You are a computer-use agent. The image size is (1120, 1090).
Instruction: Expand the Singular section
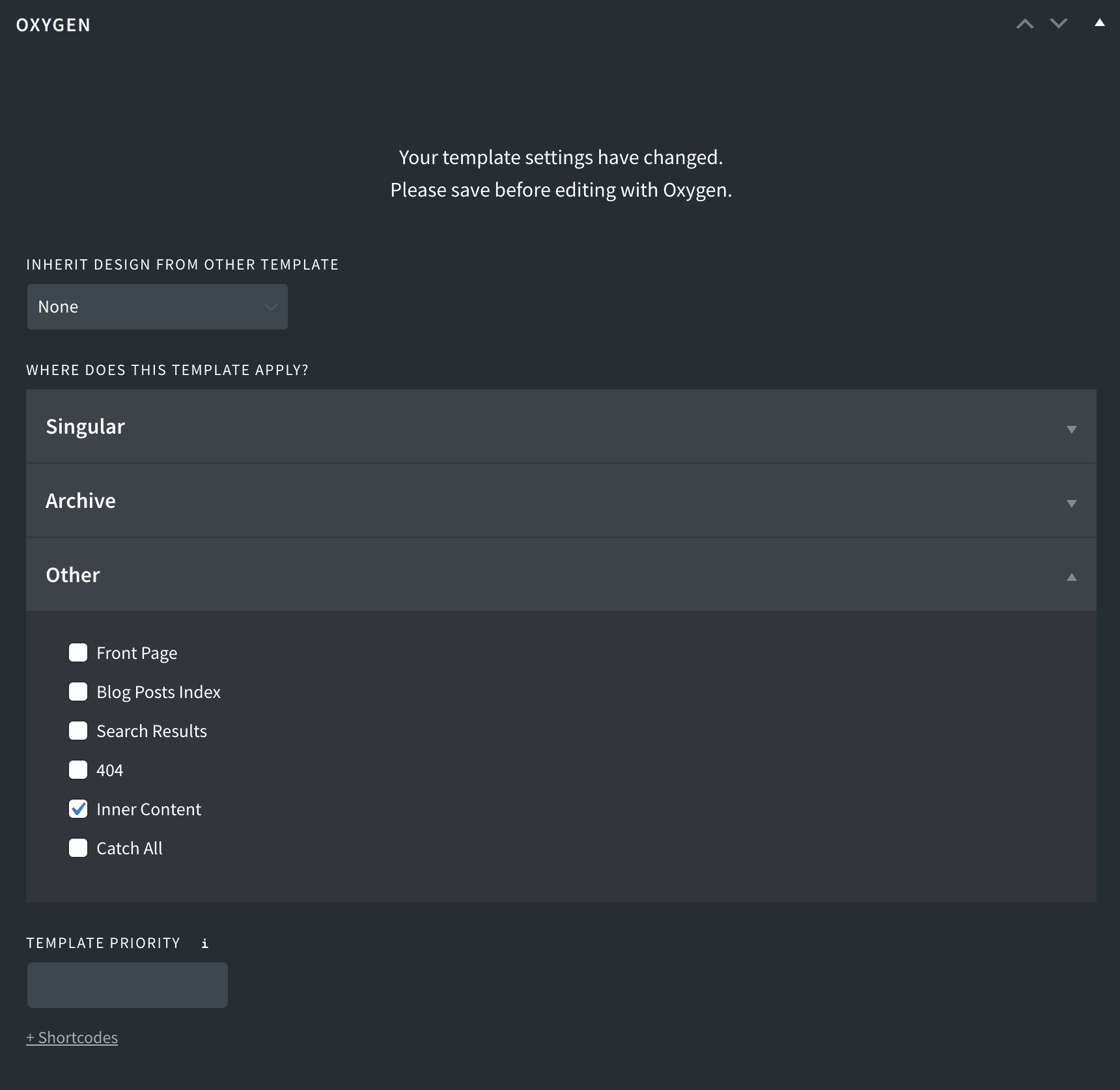point(561,426)
